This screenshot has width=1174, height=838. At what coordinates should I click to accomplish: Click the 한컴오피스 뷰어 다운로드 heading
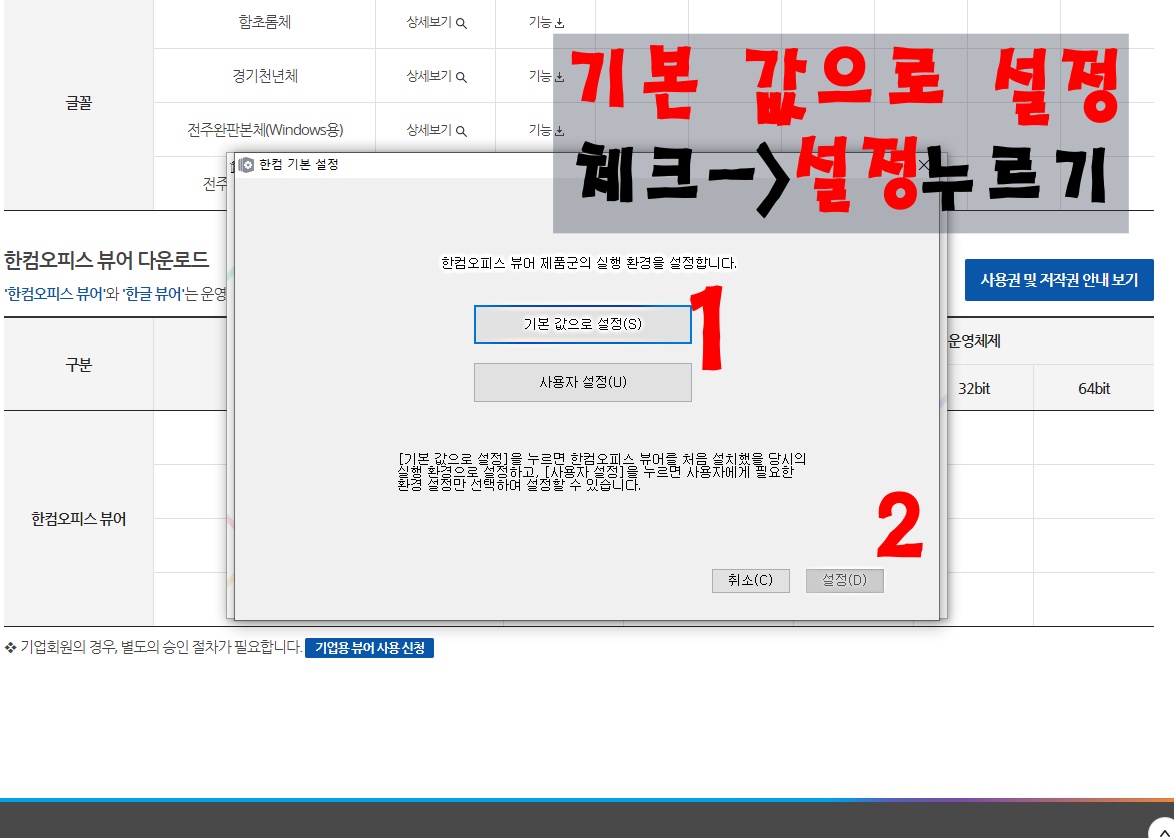106,260
